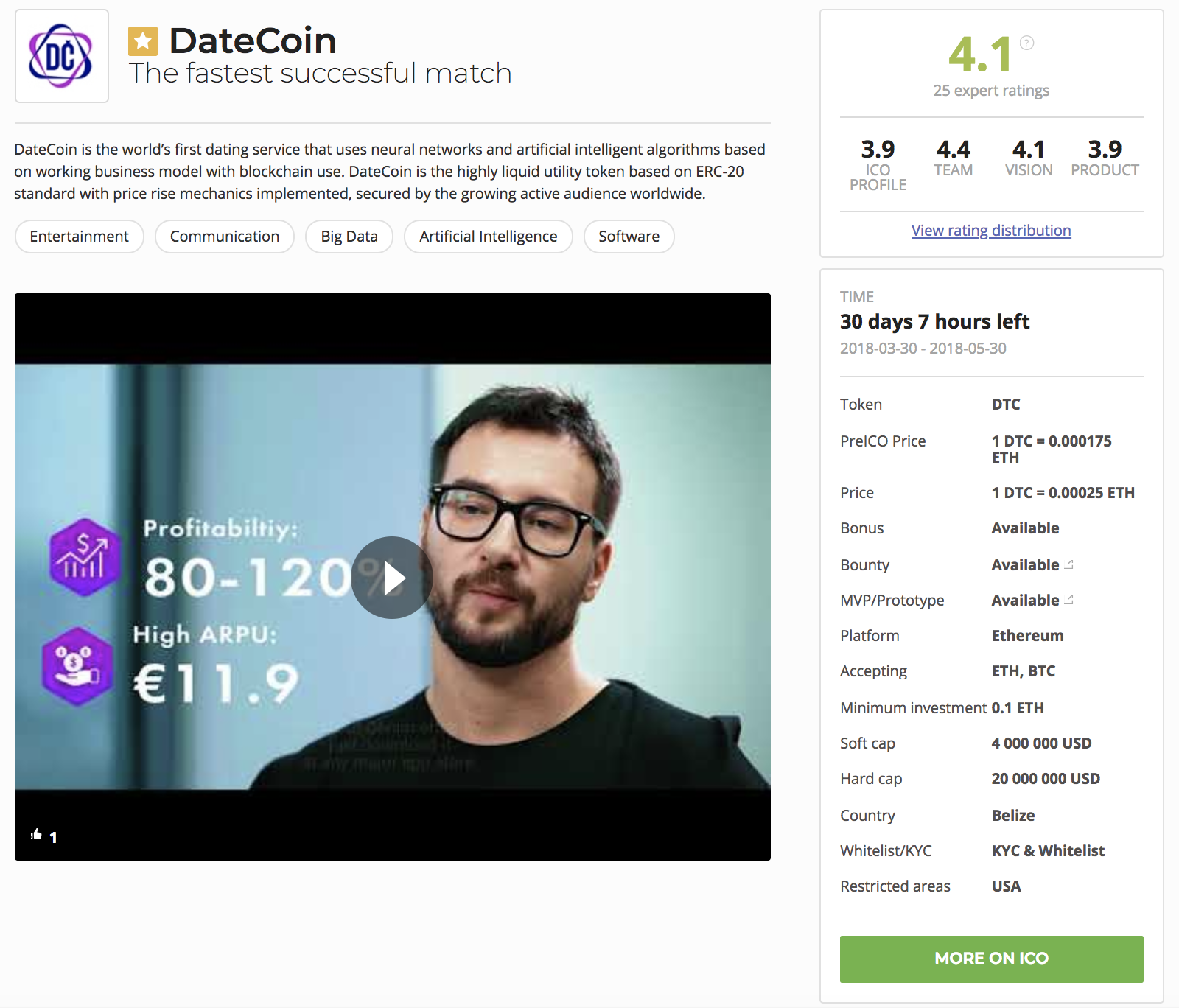Click the DateCoin title heading
The height and width of the screenshot is (1008, 1179).
pyautogui.click(x=253, y=41)
